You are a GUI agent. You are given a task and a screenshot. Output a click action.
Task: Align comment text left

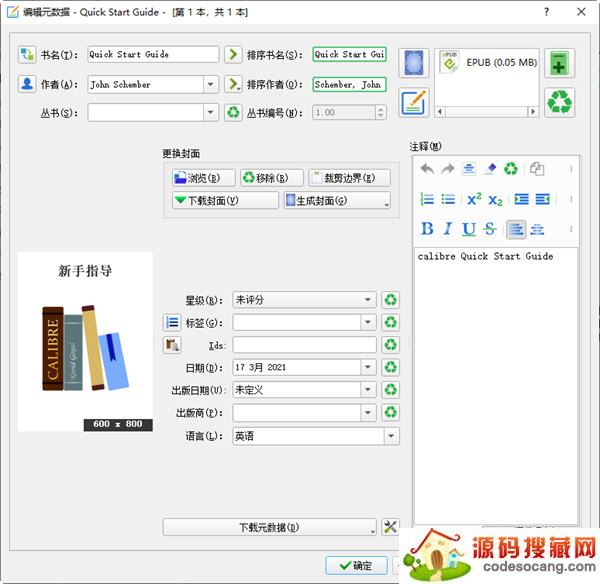tap(516, 230)
